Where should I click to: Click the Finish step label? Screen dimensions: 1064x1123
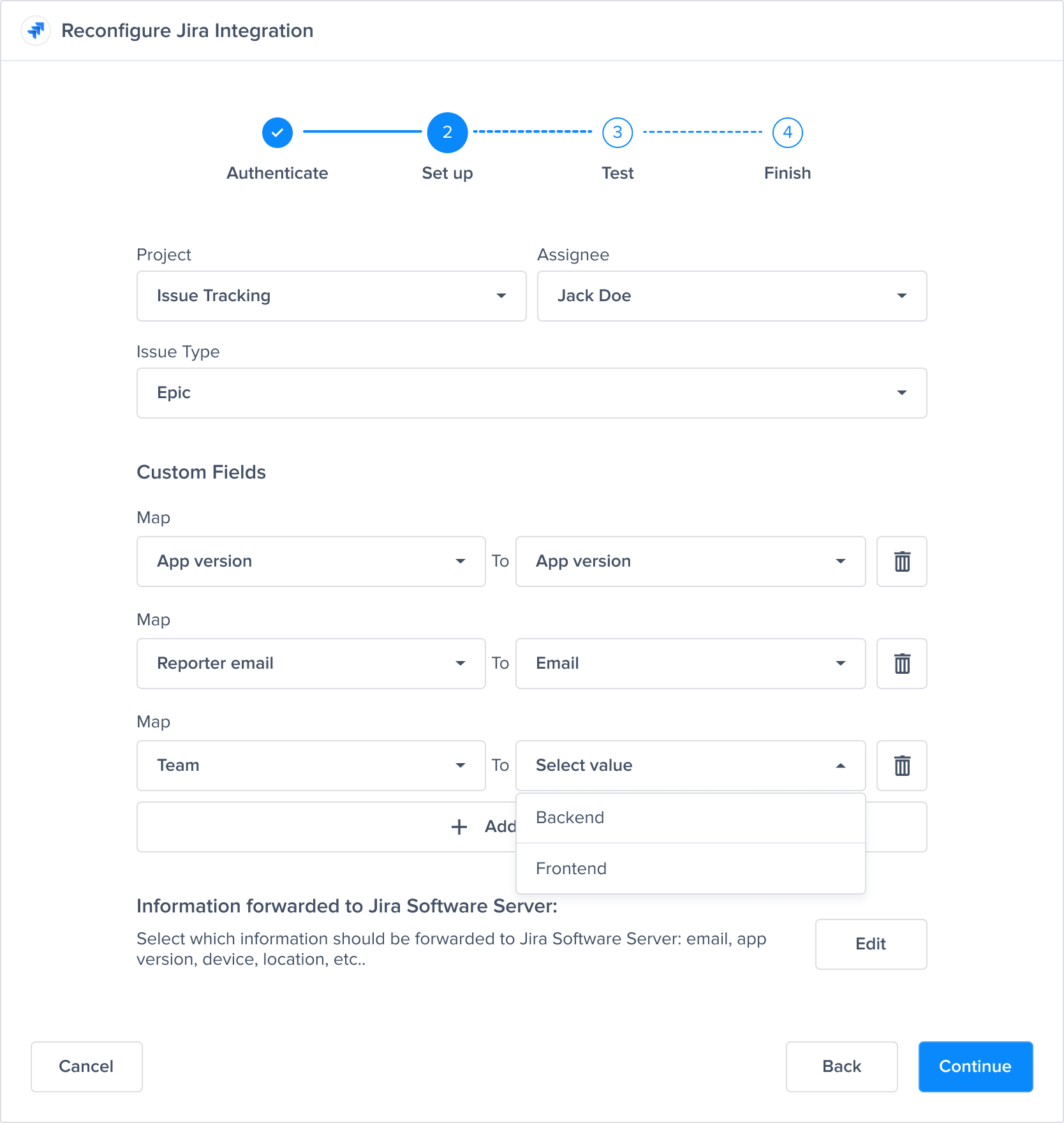point(788,173)
